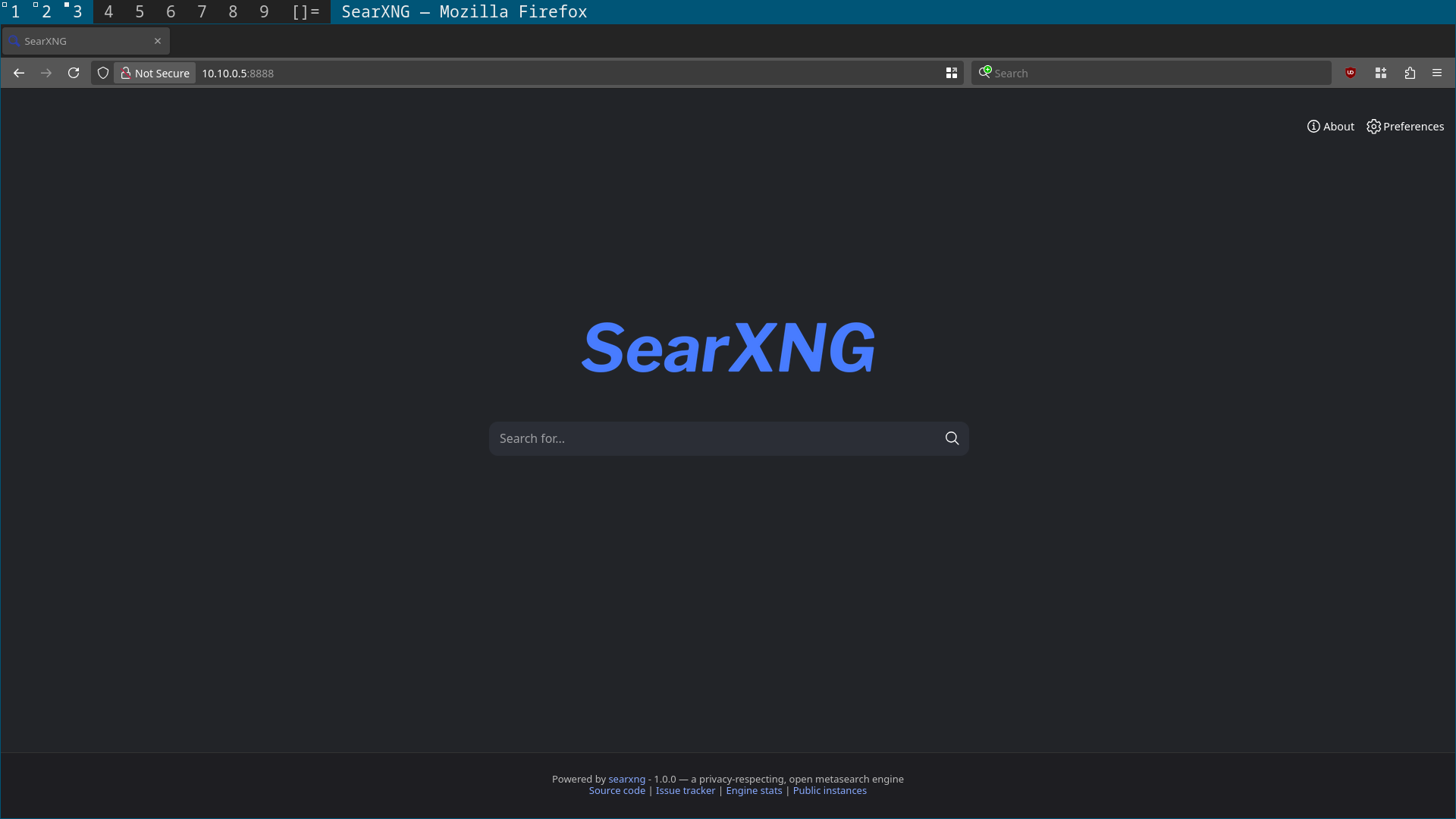
Task: Click the tracking protection shield icon
Action: pos(103,73)
